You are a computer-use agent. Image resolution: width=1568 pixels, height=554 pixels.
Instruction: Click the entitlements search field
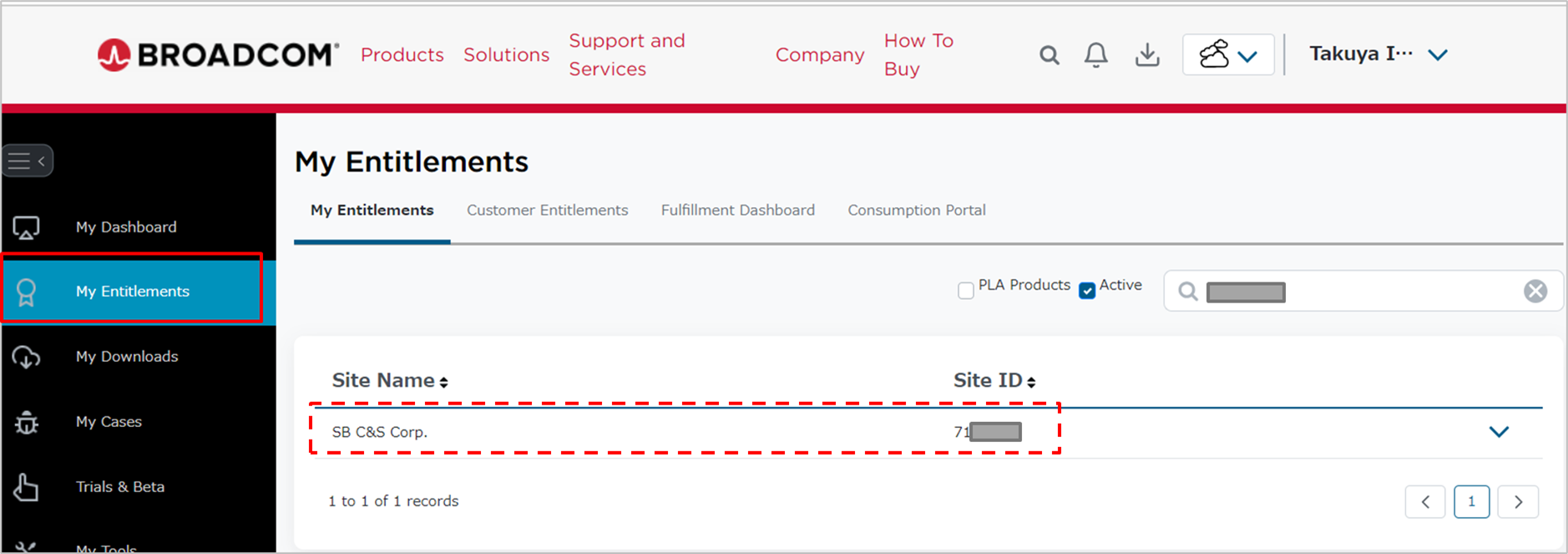pyautogui.click(x=1363, y=292)
